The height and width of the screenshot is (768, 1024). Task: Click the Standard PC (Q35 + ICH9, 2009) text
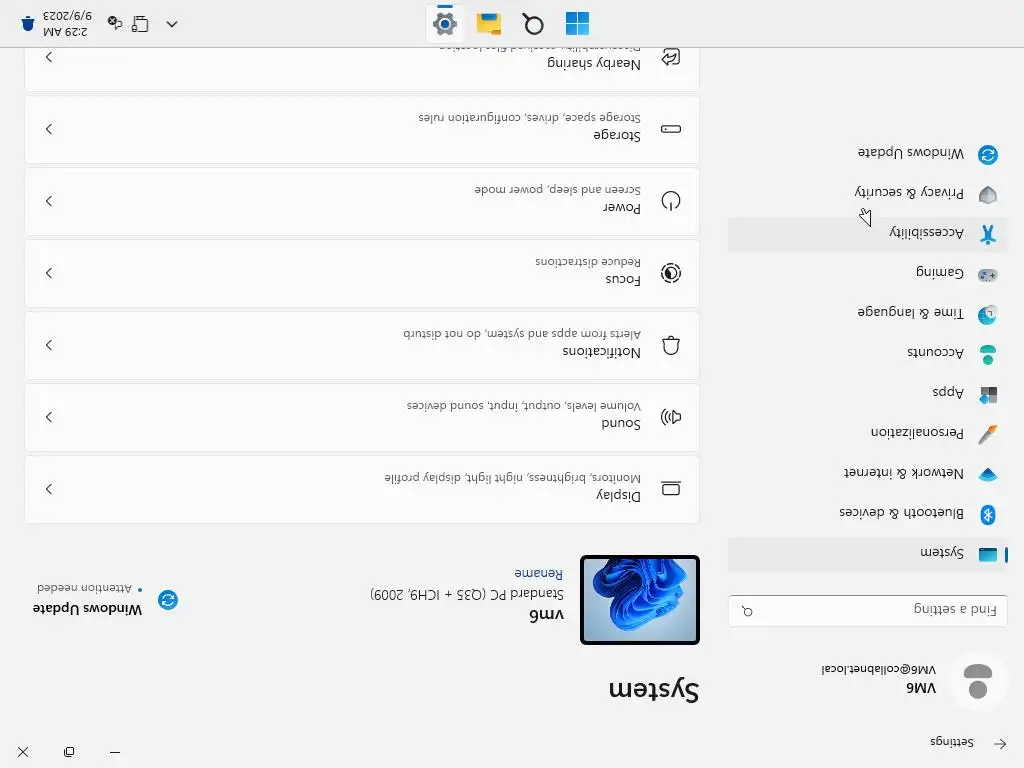point(466,594)
